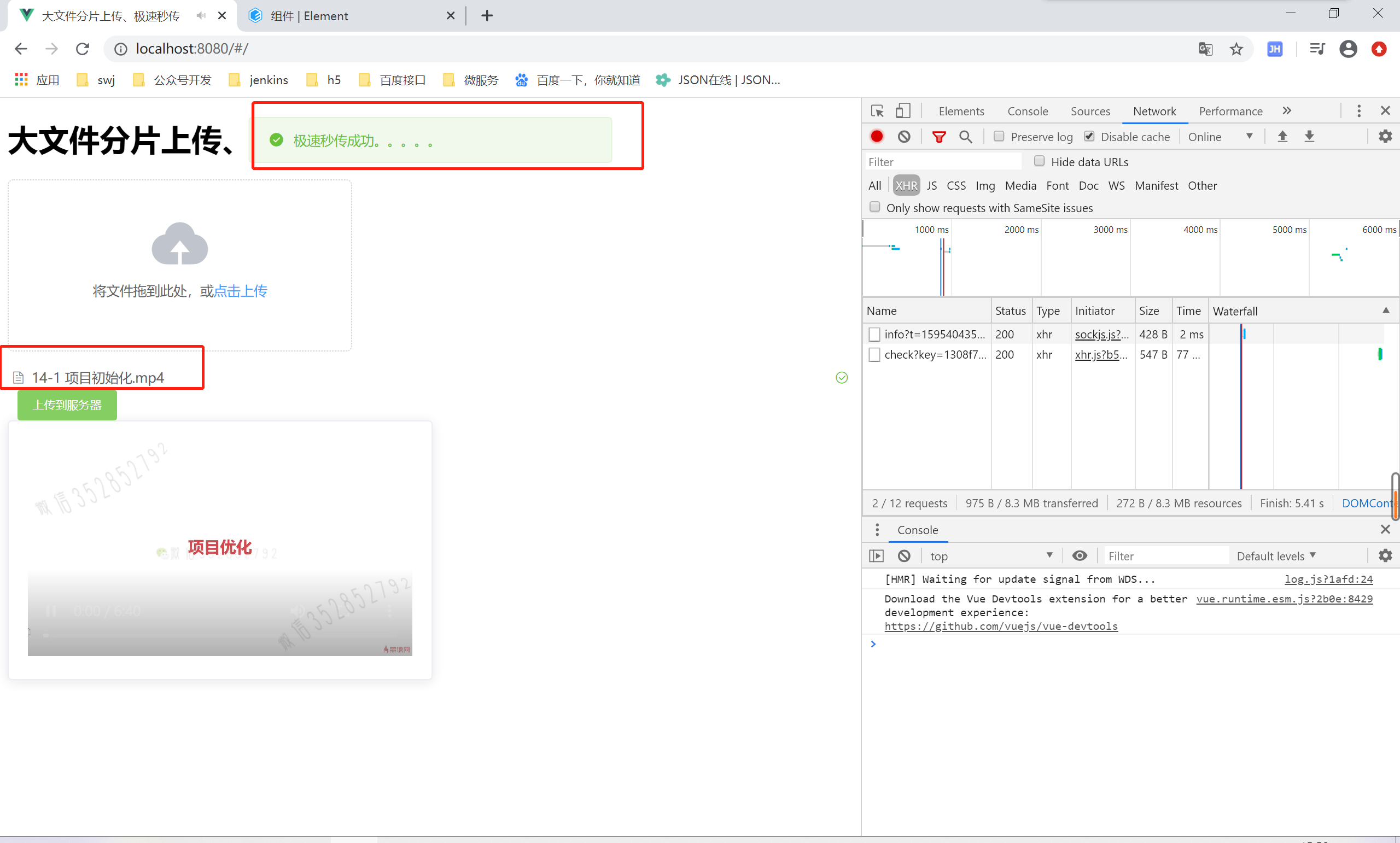
Task: Click the XHR filter icon in Network tab
Action: click(906, 185)
